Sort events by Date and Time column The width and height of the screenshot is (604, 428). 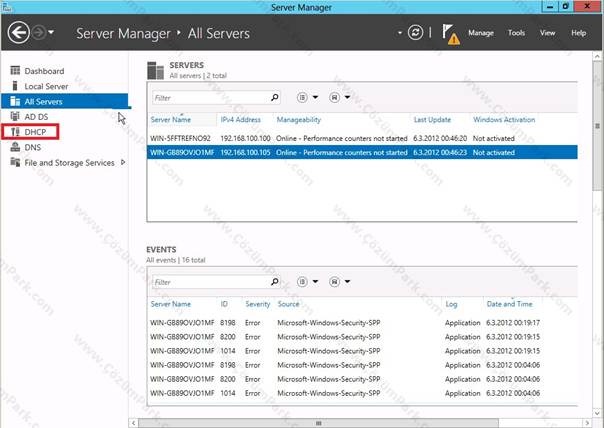click(x=509, y=304)
